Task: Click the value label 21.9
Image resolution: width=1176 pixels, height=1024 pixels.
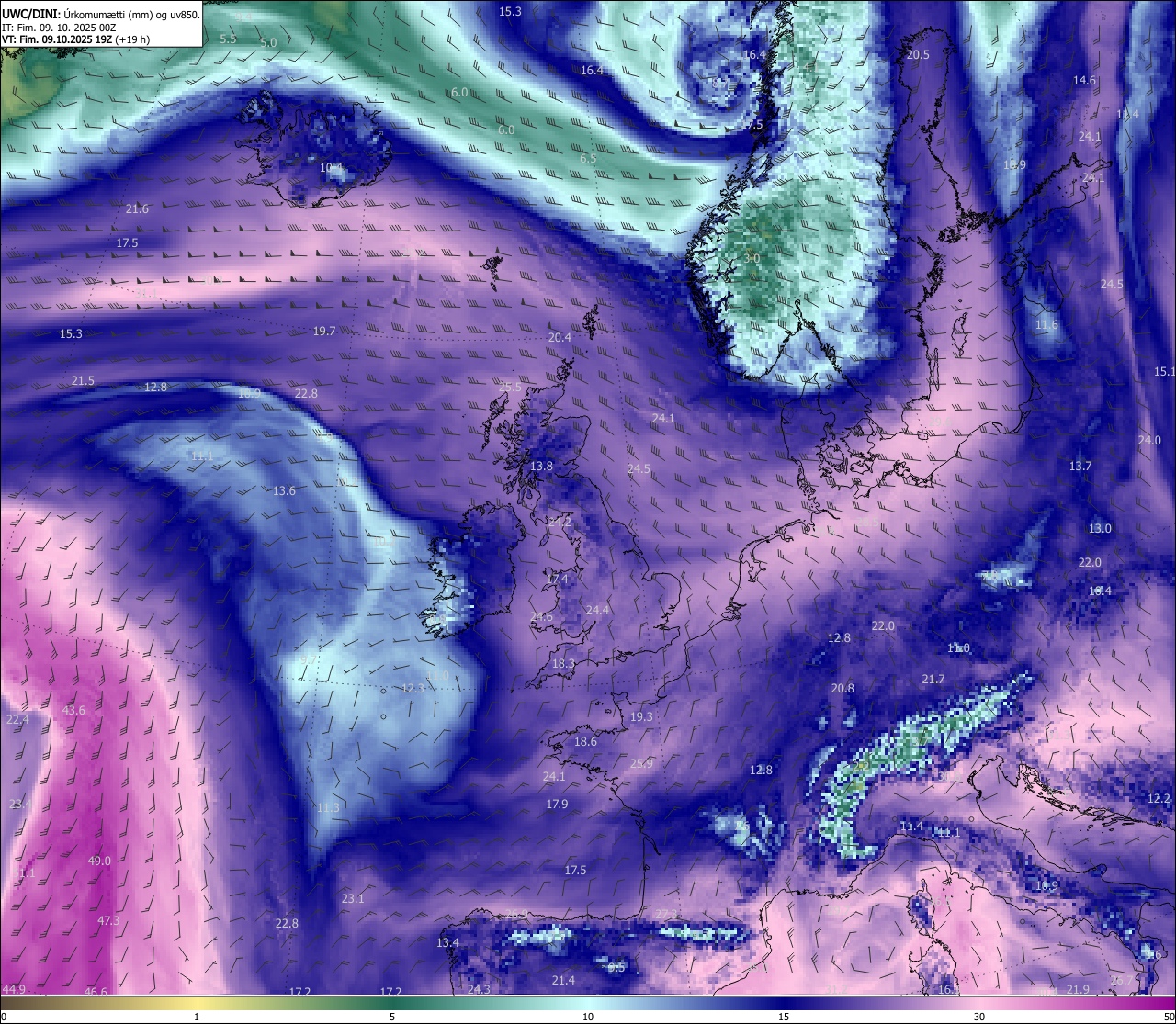Action: [1078, 989]
